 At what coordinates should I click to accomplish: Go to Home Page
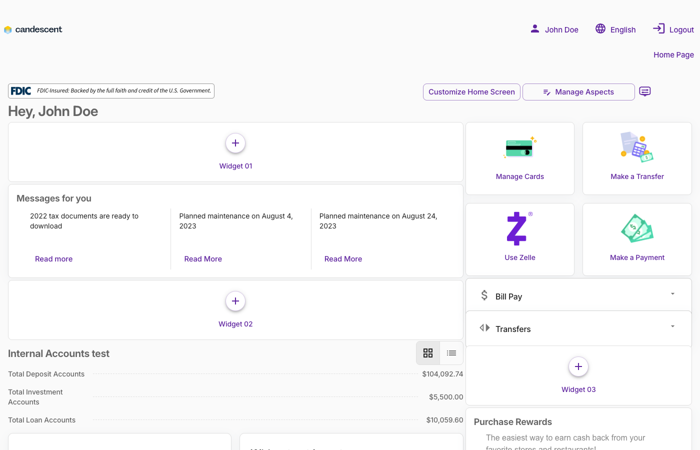673,55
